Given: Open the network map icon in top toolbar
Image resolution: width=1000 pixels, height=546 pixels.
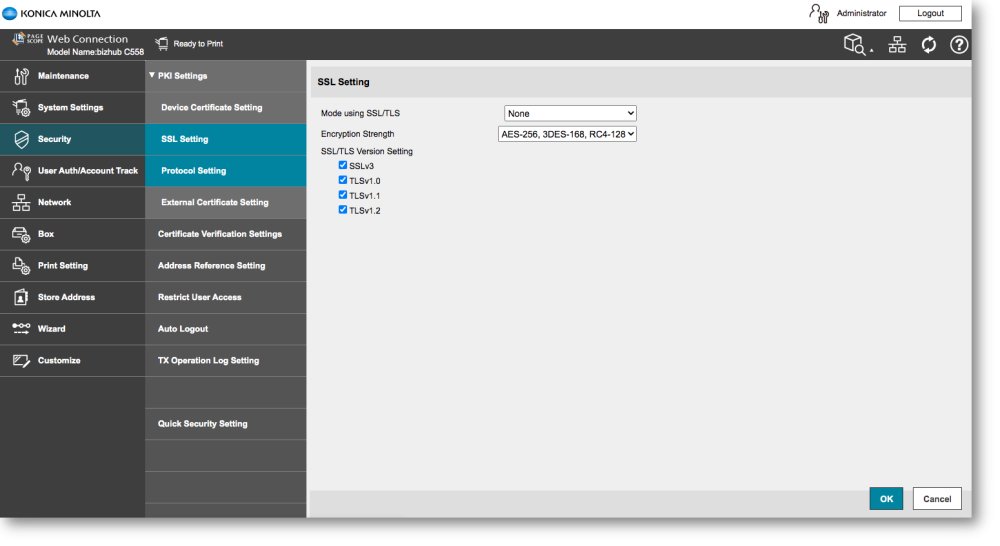Looking at the screenshot, I should [x=897, y=45].
